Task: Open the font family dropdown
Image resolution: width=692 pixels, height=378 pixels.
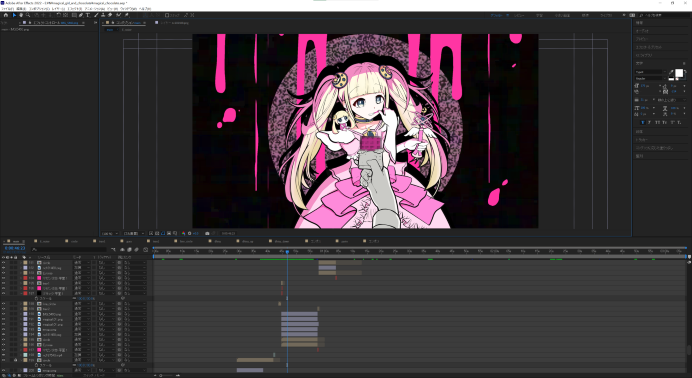Action: coord(651,72)
